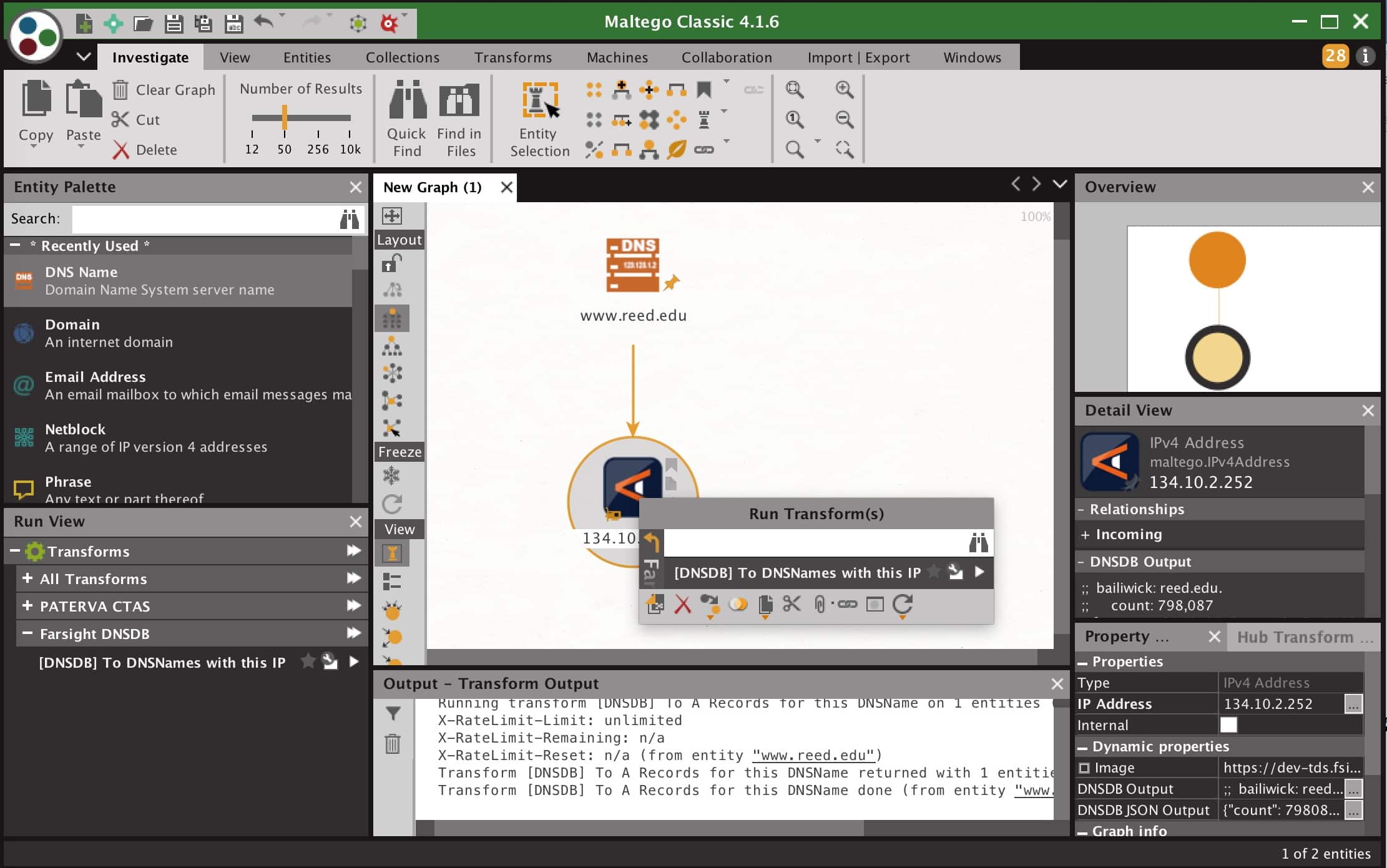The height and width of the screenshot is (868, 1387).
Task: Toggle the block layout mode button
Action: [x=392, y=318]
